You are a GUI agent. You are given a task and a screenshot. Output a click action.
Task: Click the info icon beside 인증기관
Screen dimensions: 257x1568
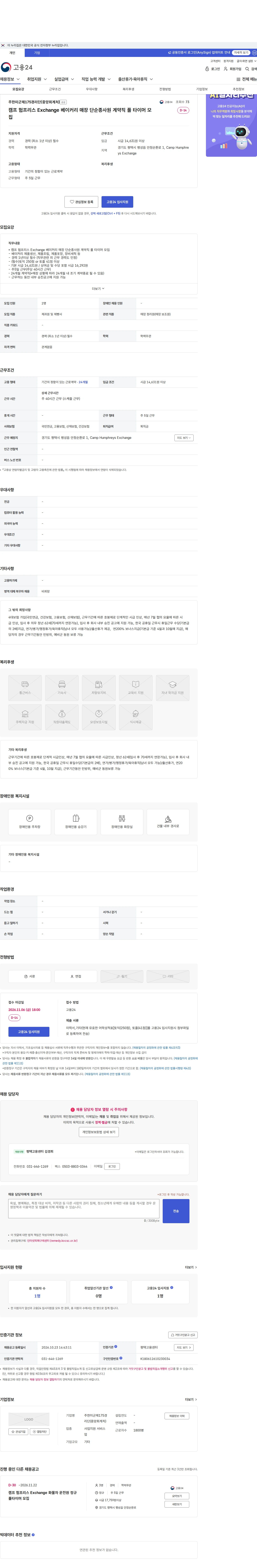point(116,1347)
